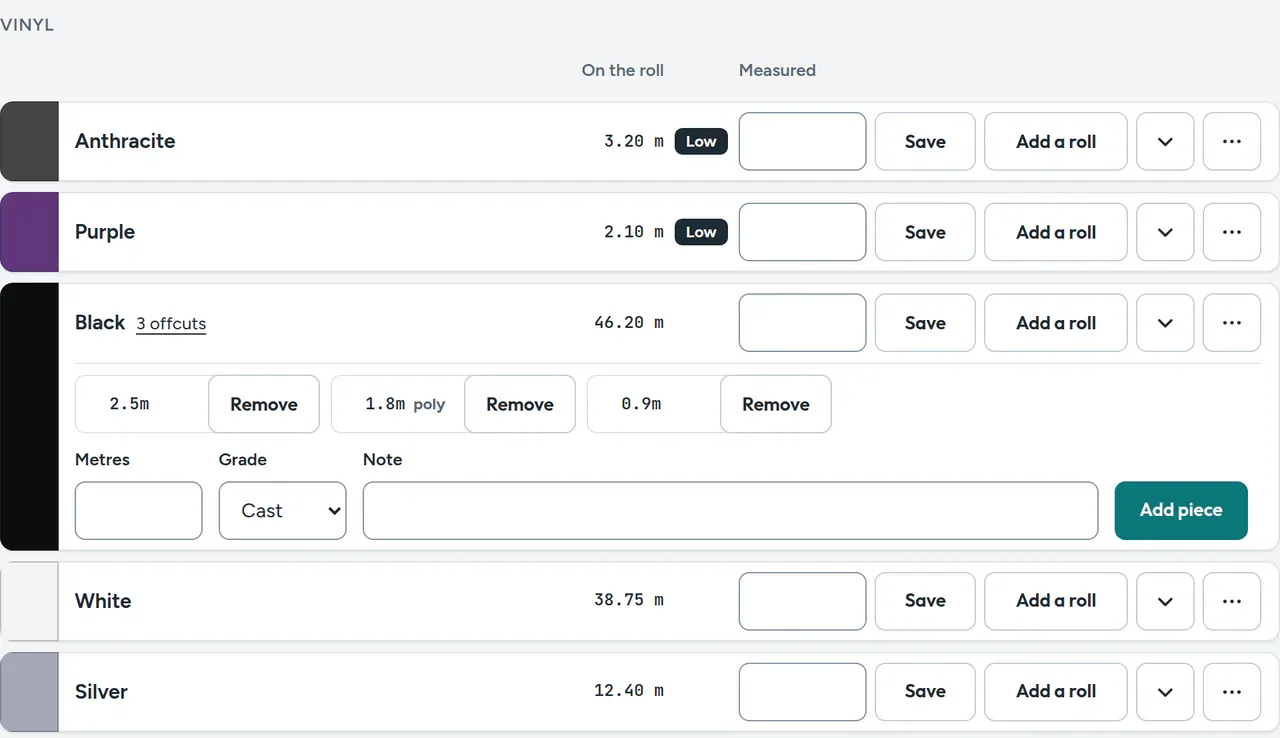This screenshot has height=738, width=1280.
Task: Remove the 1.8m poly offcut
Action: tap(520, 404)
